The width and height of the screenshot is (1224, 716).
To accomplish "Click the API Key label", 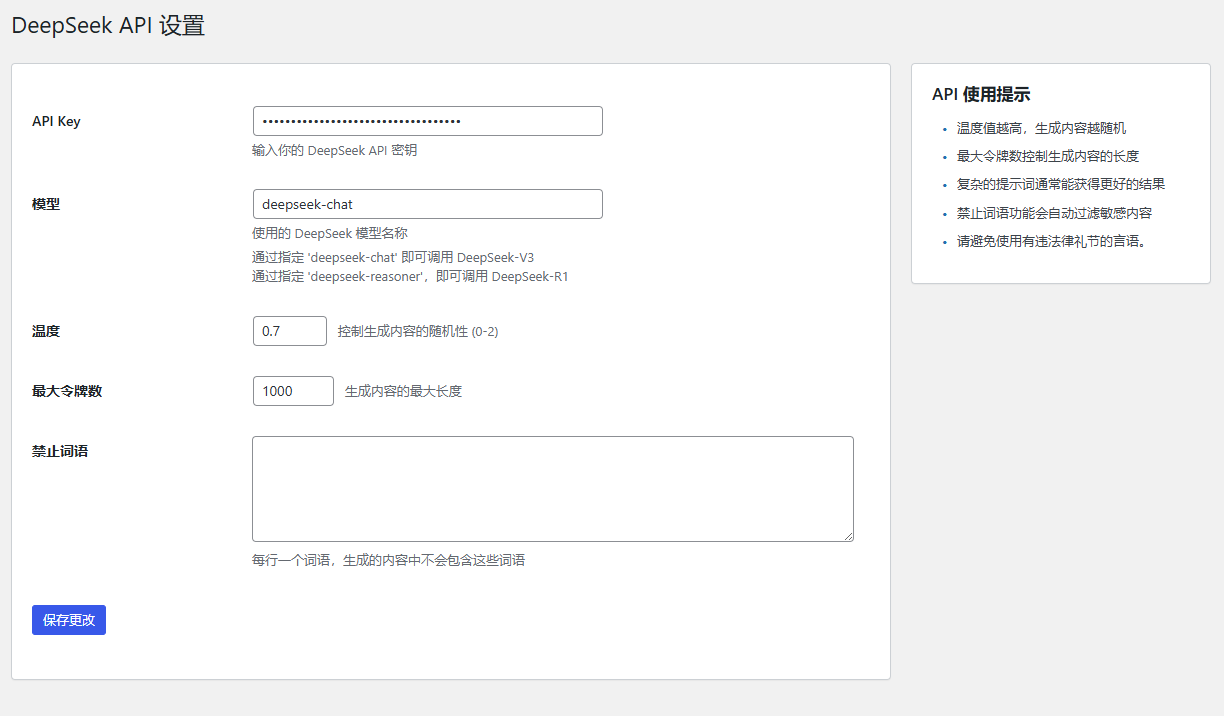I will coord(56,121).
